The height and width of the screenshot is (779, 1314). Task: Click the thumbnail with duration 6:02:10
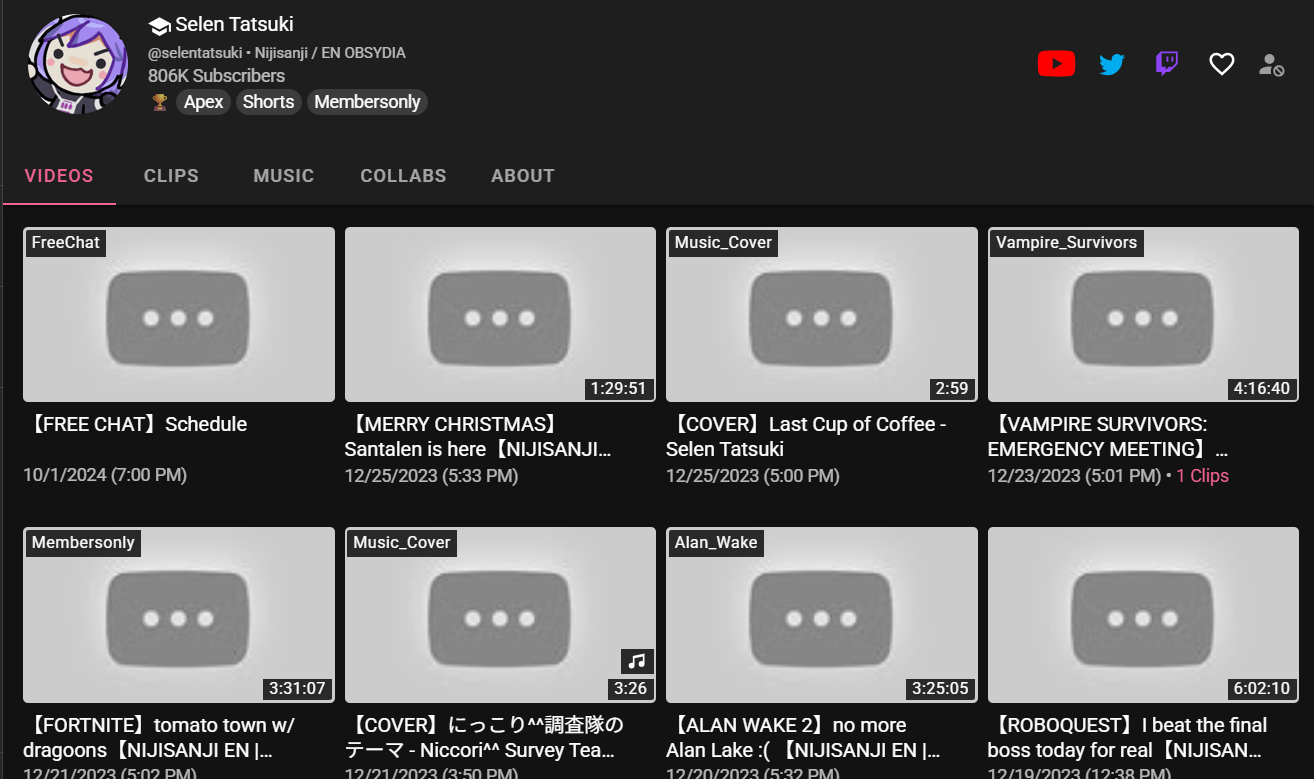click(1143, 615)
